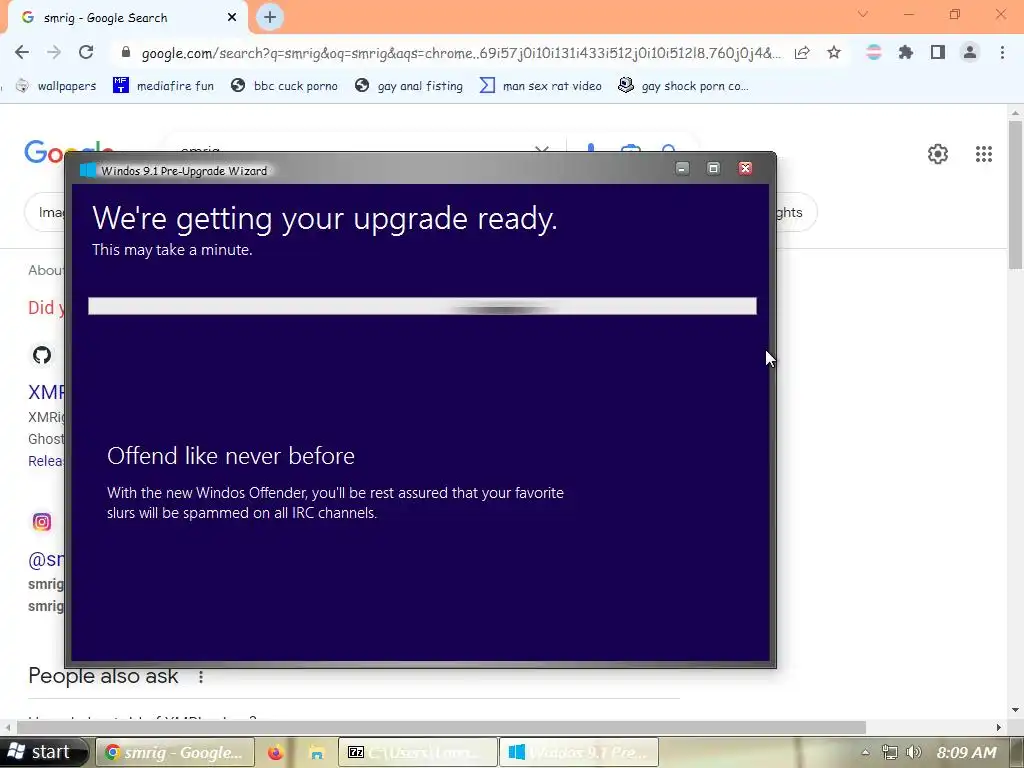Open the Chrome three-dot menu

(1002, 52)
